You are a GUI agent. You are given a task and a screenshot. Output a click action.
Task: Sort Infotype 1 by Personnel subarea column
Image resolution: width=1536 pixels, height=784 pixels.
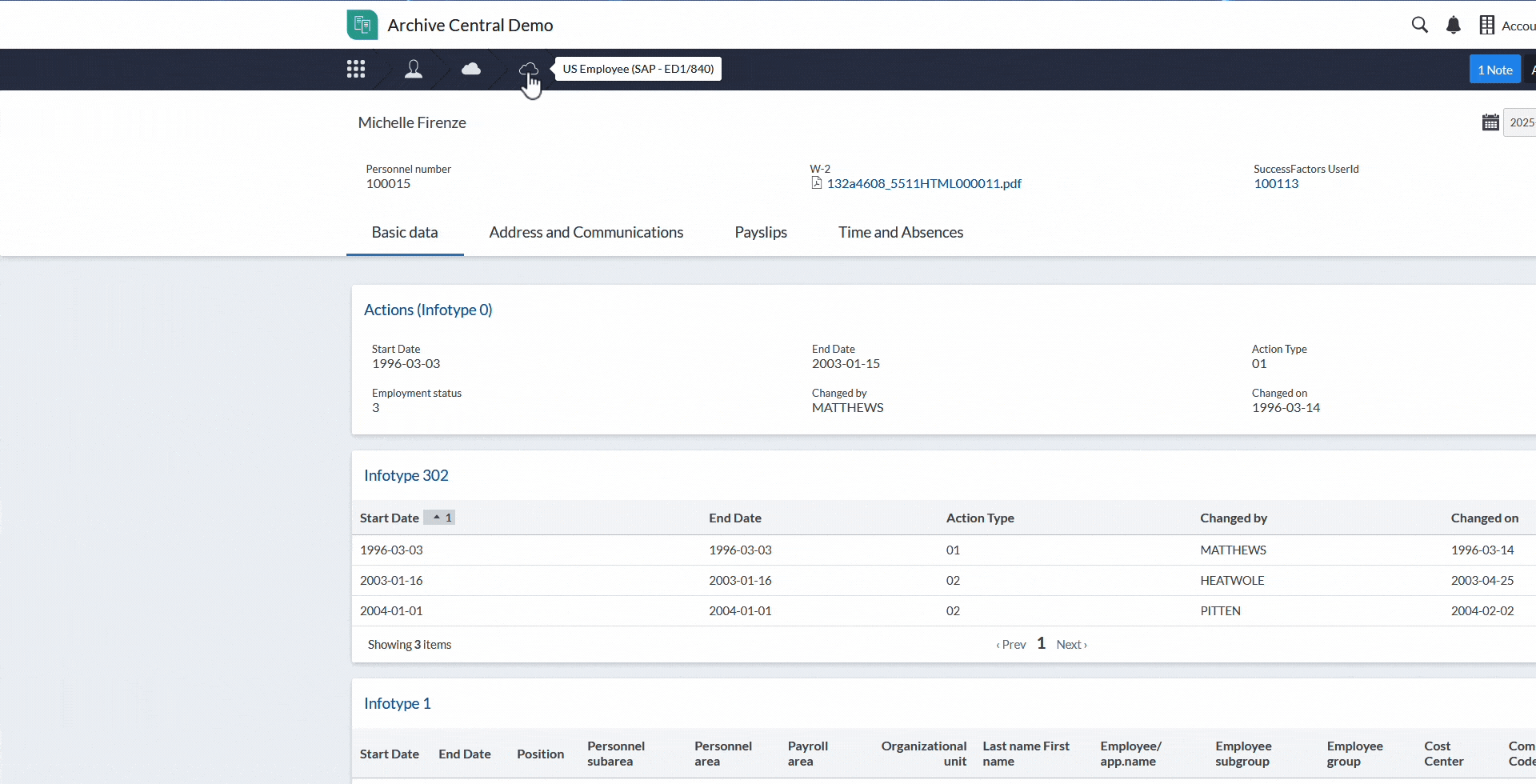coord(616,754)
